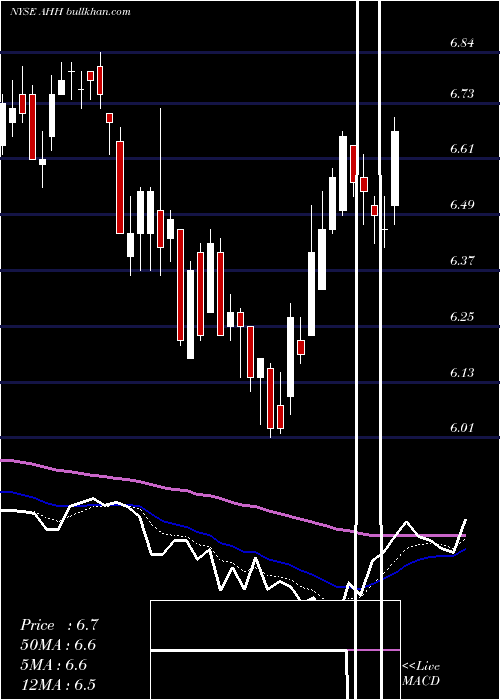Click the 6.01 price axis label
This screenshot has width=500, height=700.
(462, 428)
